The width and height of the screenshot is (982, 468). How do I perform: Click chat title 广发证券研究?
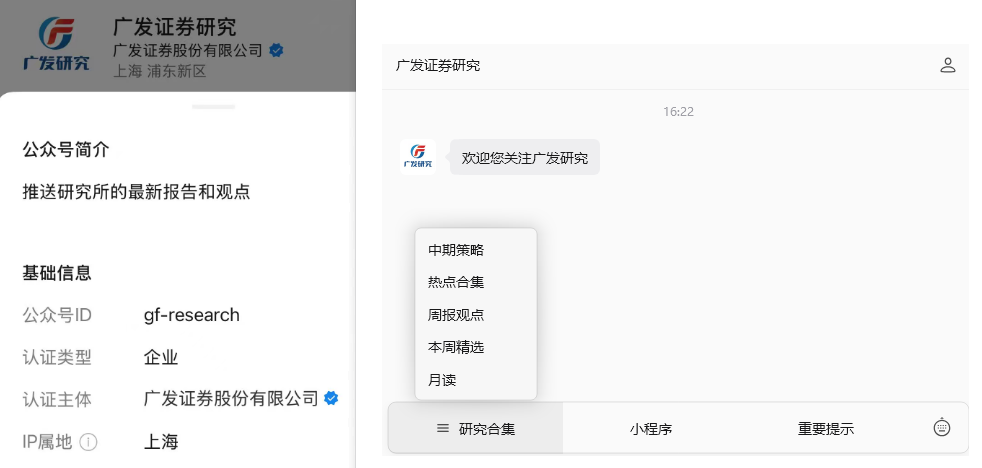(x=438, y=65)
